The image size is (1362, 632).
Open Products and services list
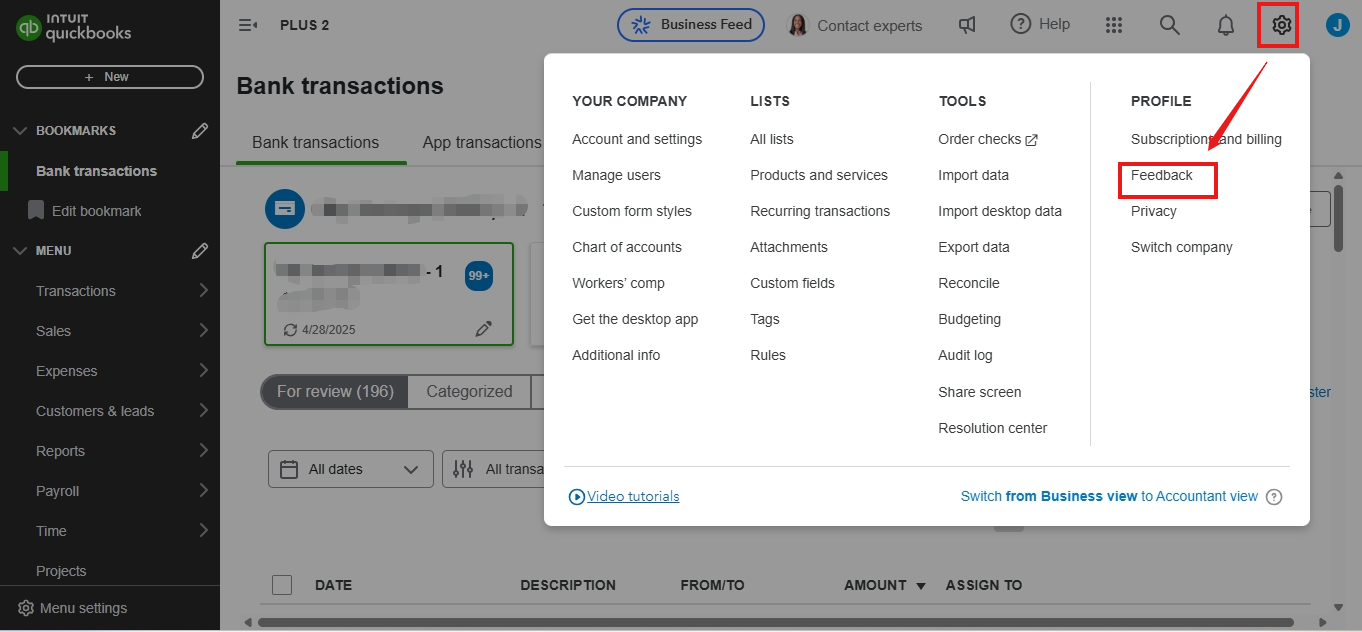point(819,175)
